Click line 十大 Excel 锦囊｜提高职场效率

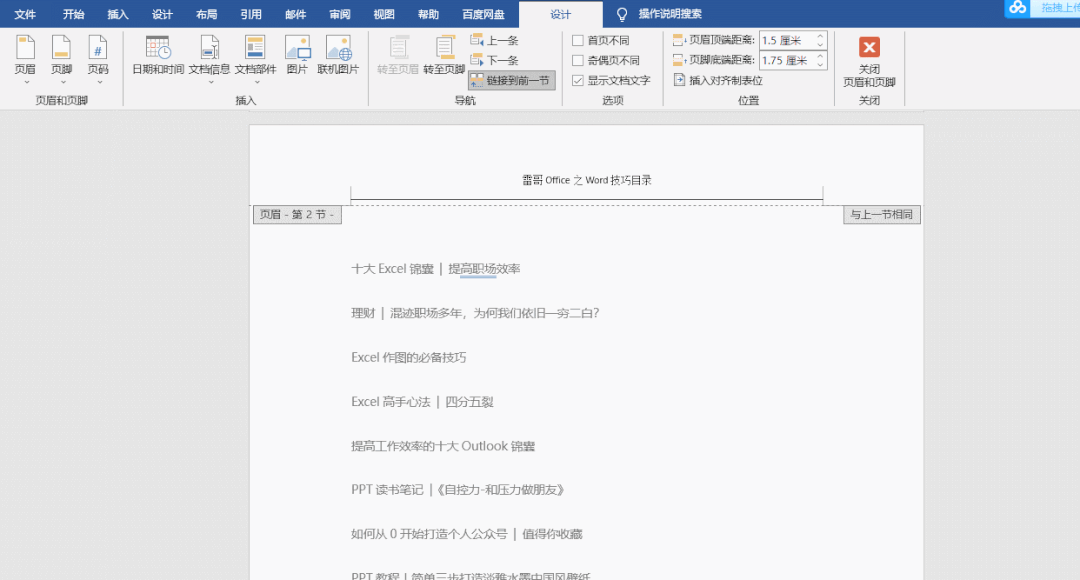(435, 269)
